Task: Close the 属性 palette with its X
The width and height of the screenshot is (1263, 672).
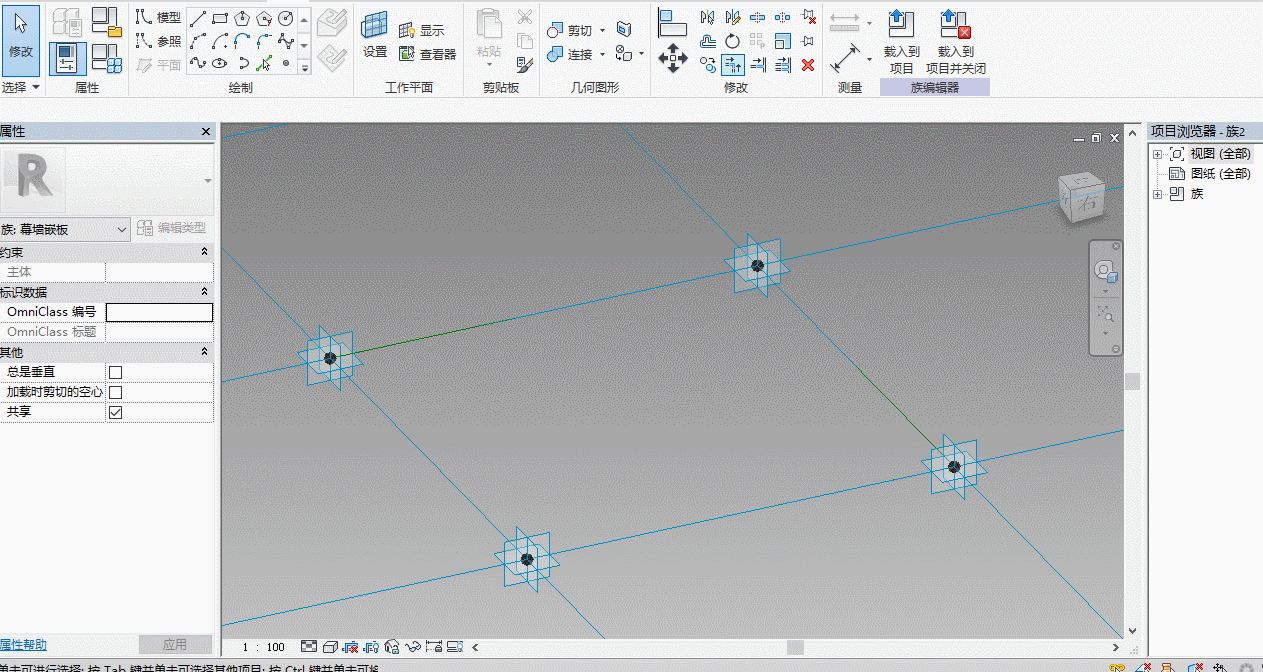Action: (x=206, y=132)
